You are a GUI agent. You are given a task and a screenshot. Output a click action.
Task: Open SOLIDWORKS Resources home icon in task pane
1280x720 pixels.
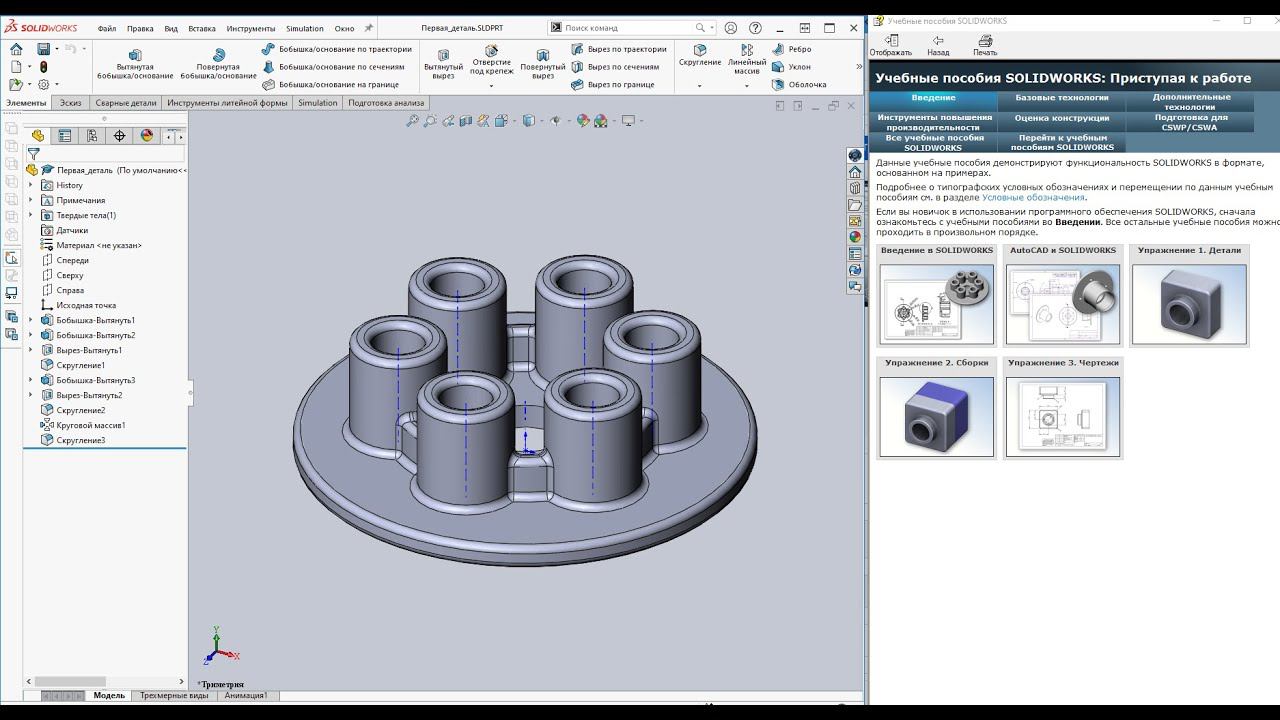[x=855, y=172]
